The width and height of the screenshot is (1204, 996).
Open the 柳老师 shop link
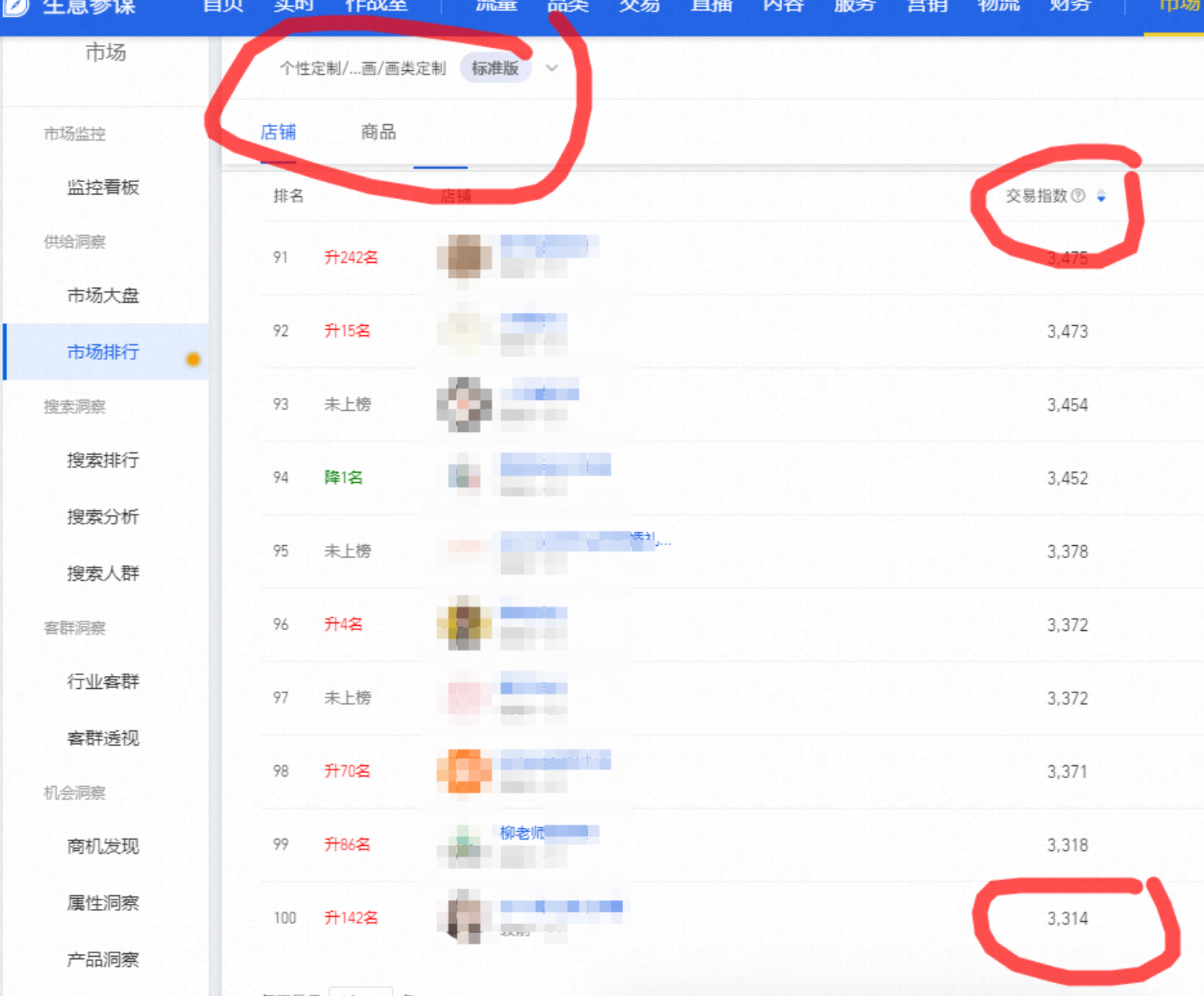[x=550, y=833]
